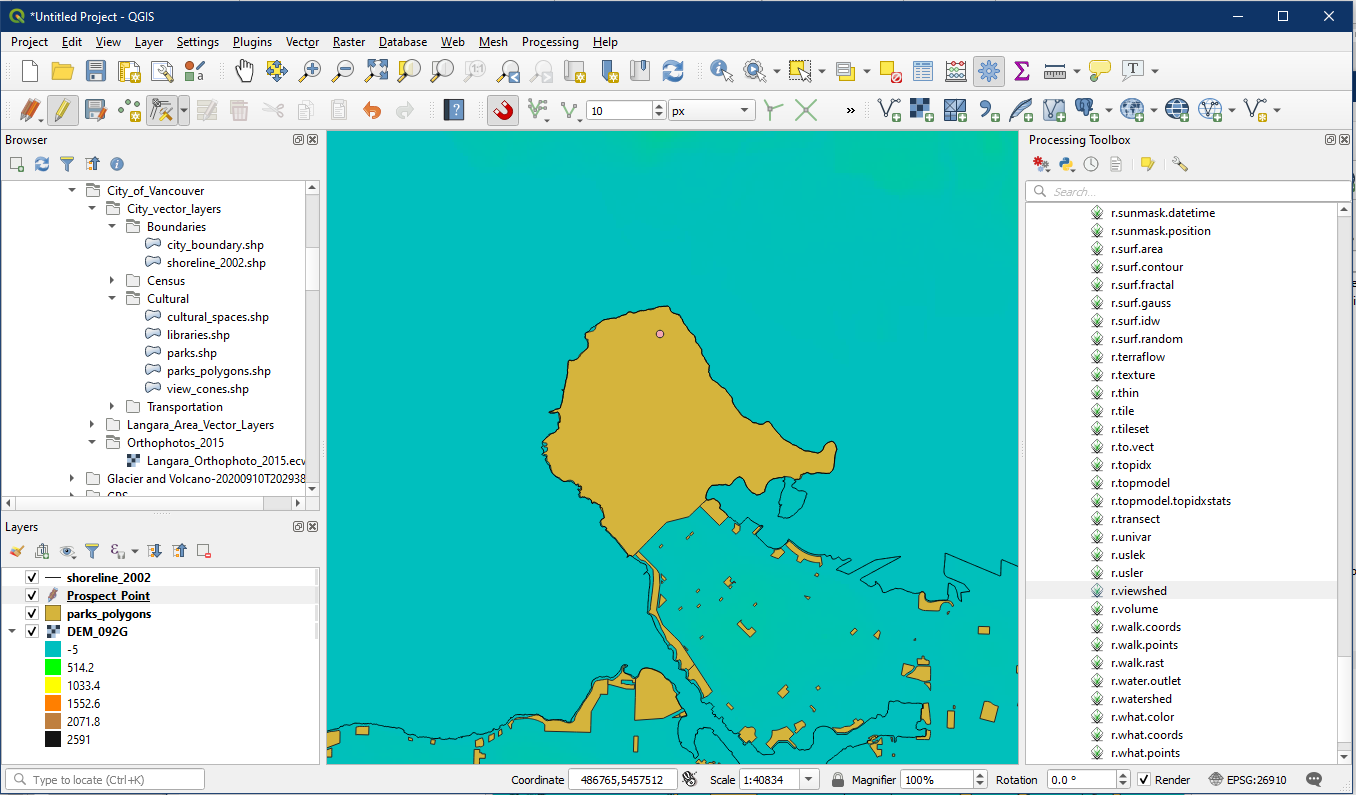Open the attribute table
The width and height of the screenshot is (1356, 795).
pyautogui.click(x=923, y=71)
